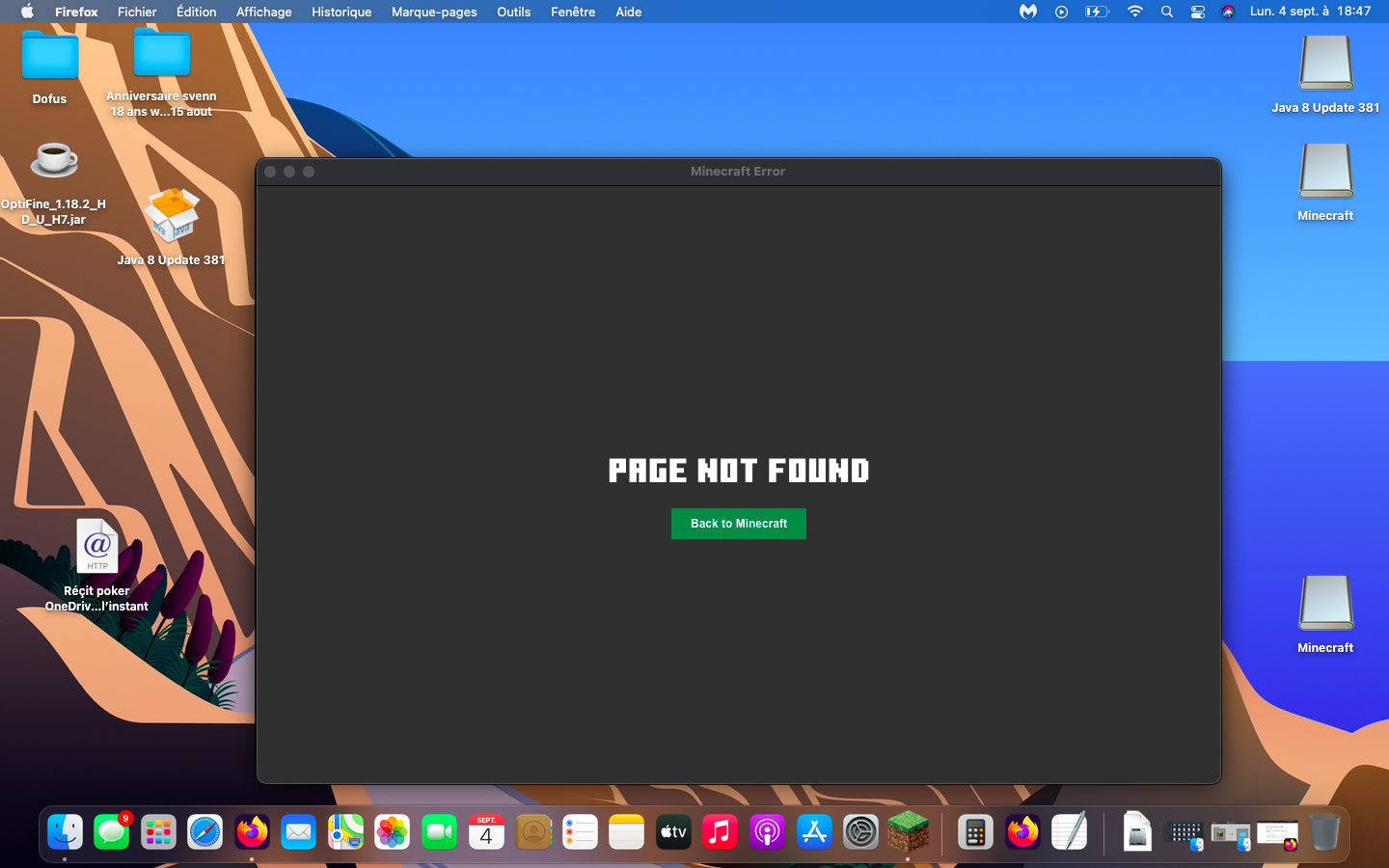
Task: Open the Aide menu
Action: point(628,12)
